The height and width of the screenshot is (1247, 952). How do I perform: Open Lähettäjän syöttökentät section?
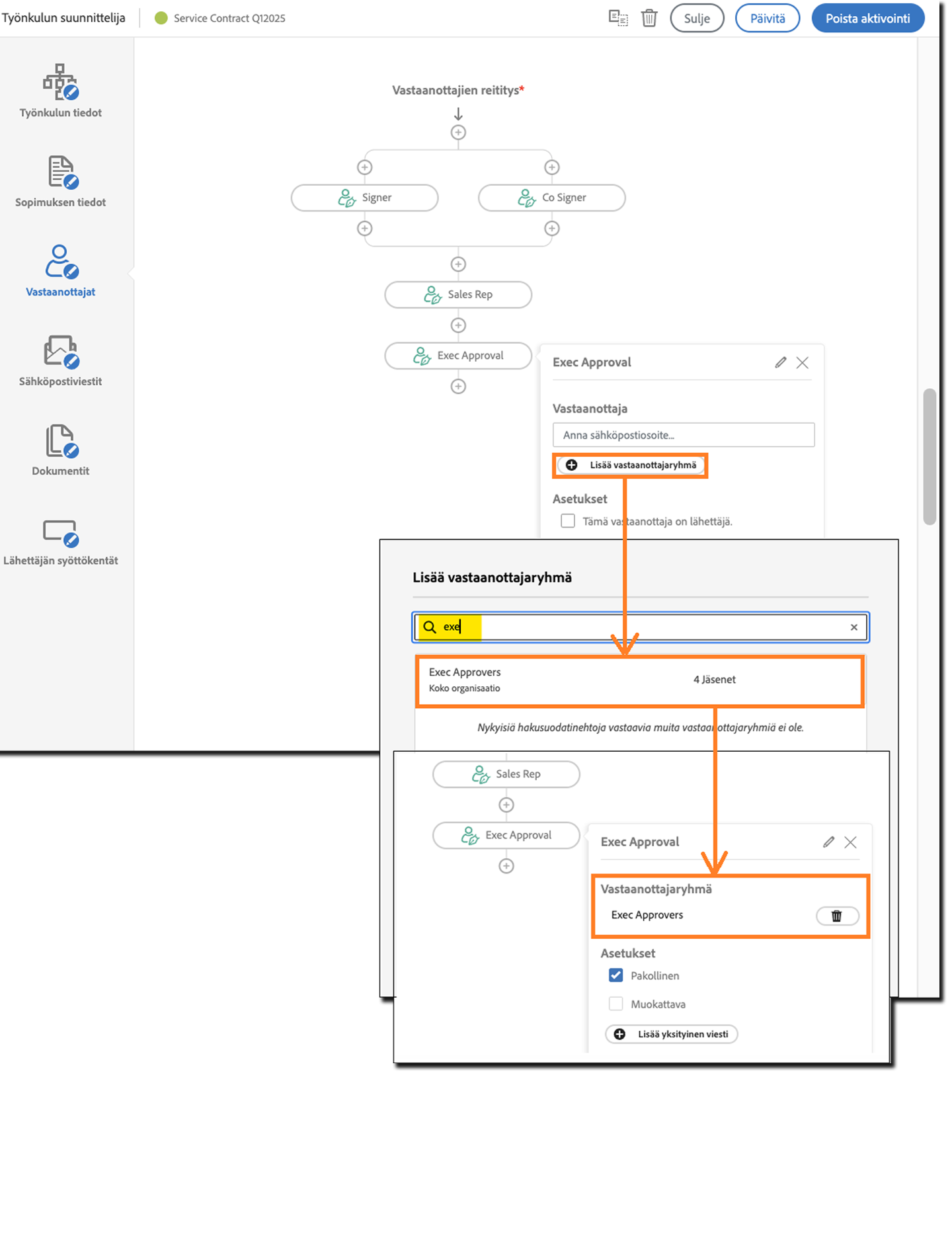60,542
